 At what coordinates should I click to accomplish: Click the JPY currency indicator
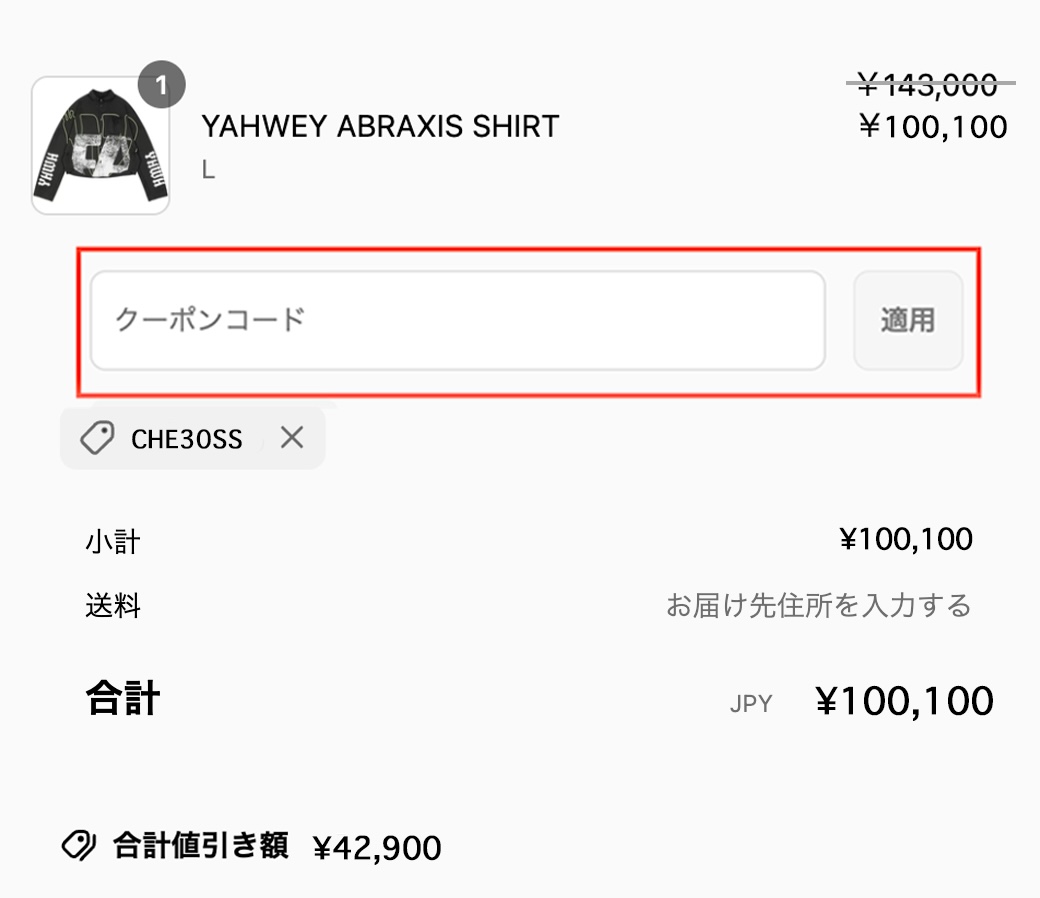751,704
